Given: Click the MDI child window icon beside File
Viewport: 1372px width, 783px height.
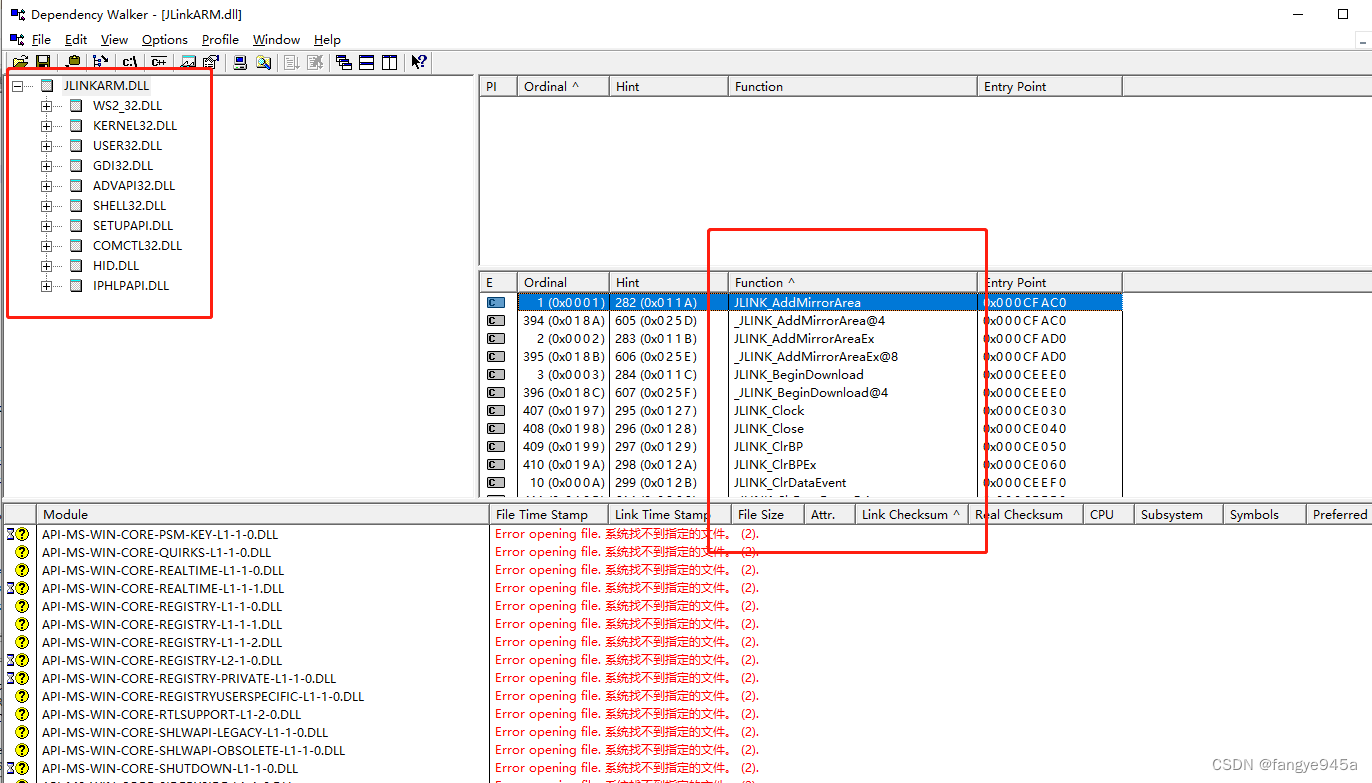Looking at the screenshot, I should pyautogui.click(x=18, y=40).
